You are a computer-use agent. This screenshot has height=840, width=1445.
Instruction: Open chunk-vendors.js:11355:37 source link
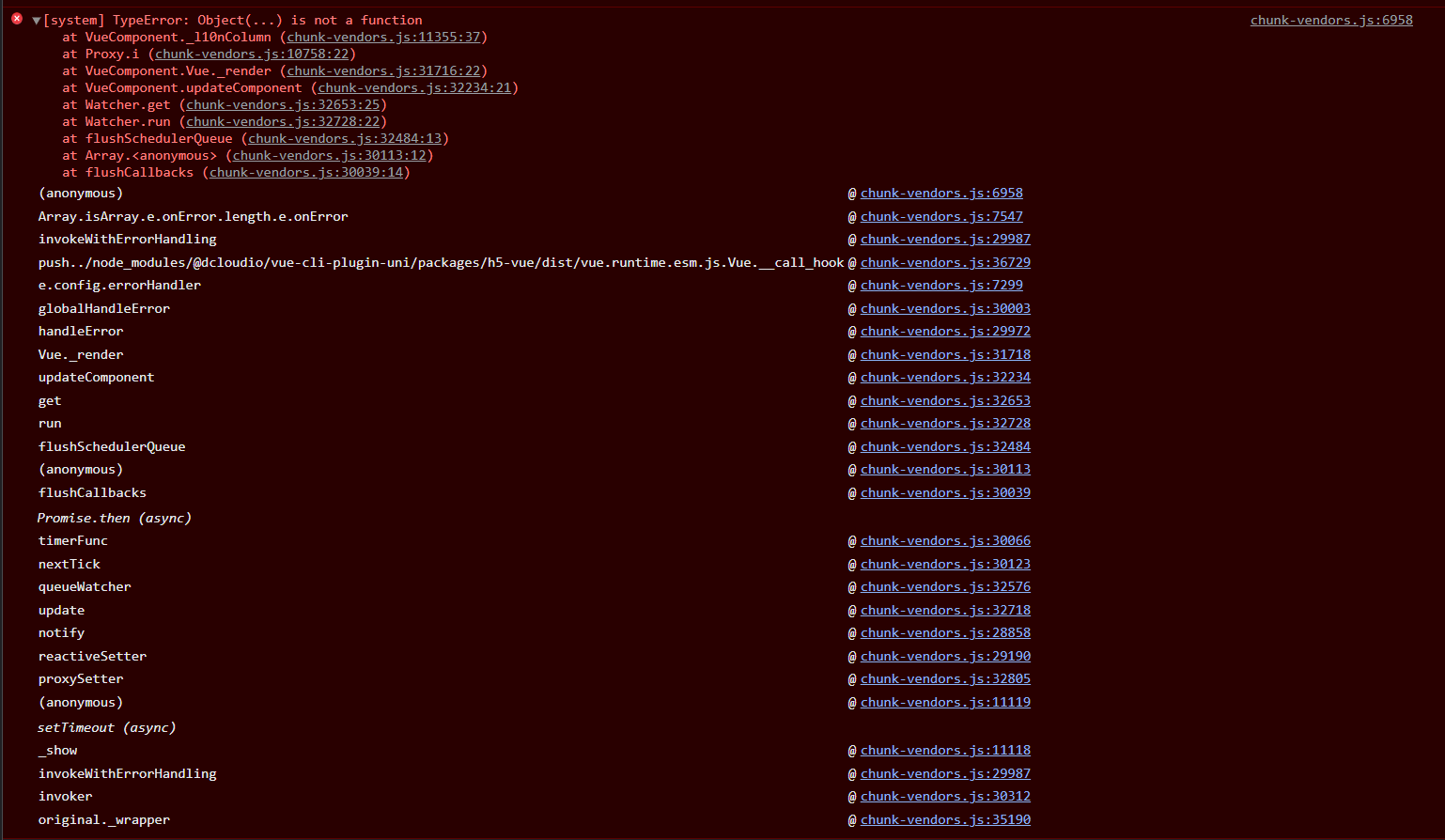coord(383,37)
